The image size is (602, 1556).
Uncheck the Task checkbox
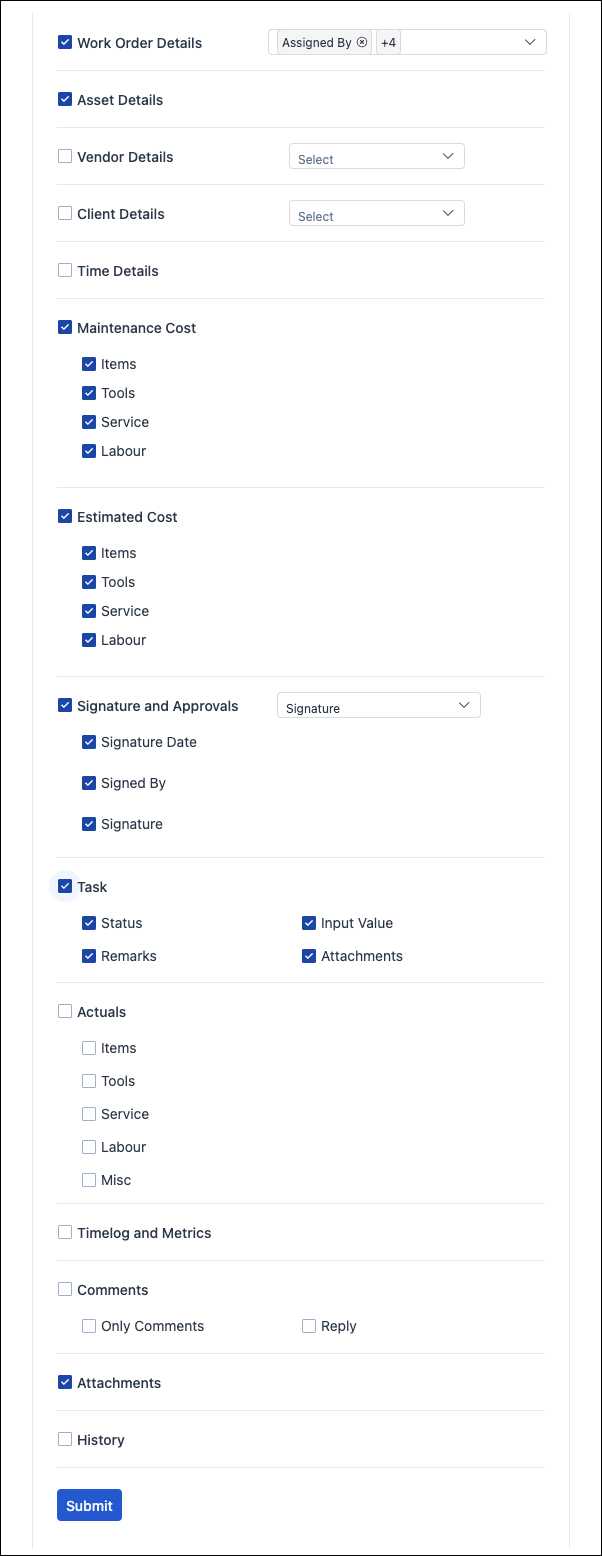65,887
